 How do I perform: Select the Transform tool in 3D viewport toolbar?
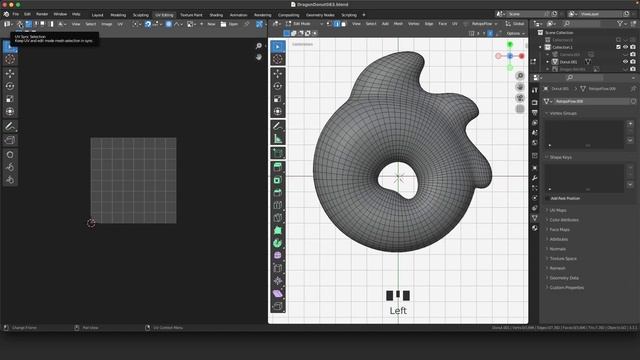278,111
